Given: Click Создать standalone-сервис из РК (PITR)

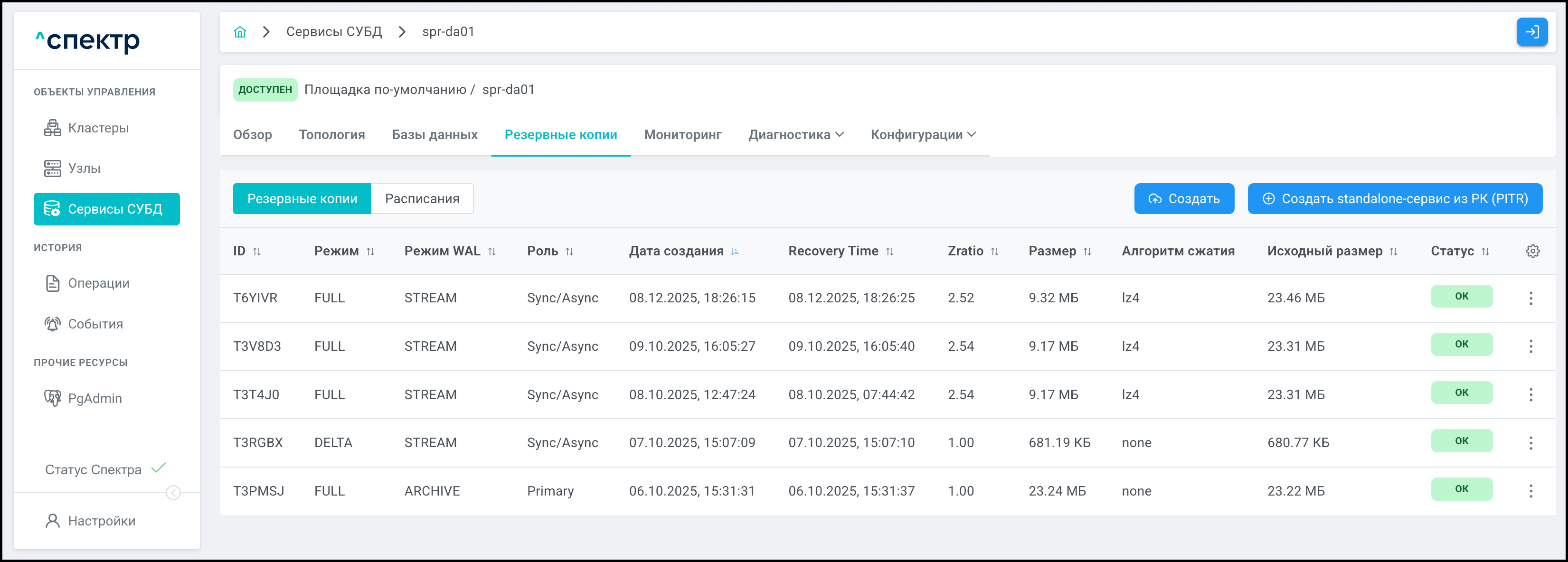Looking at the screenshot, I should click(1395, 199).
